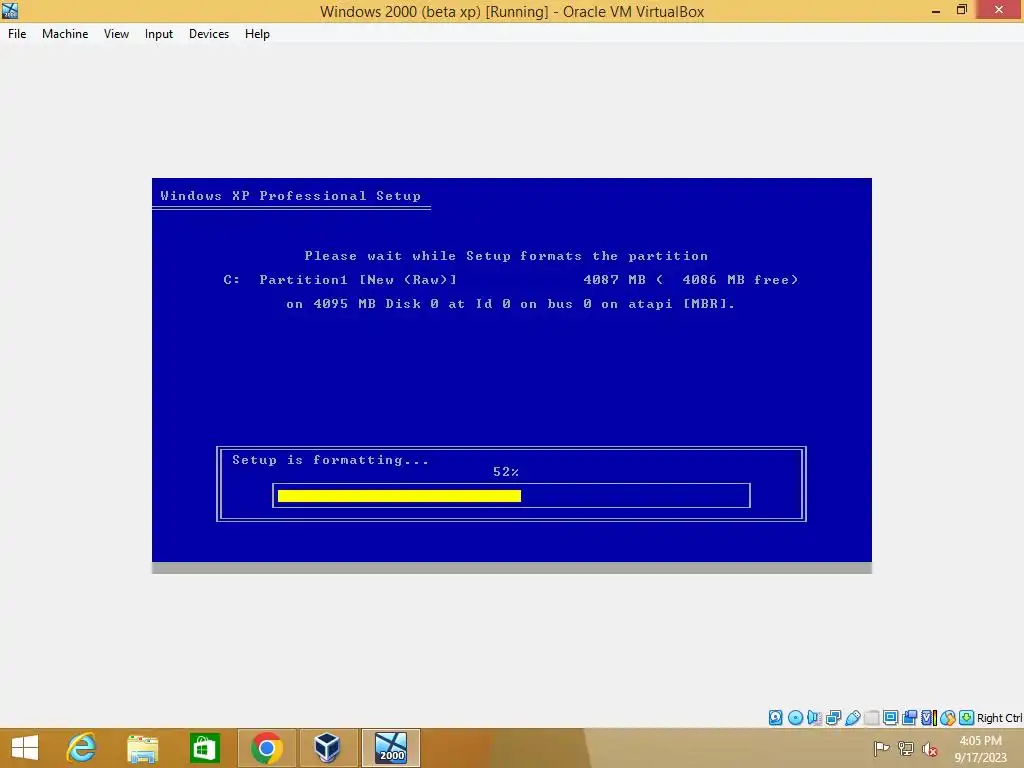Click the 'Setup is formatting...' text

330,460
